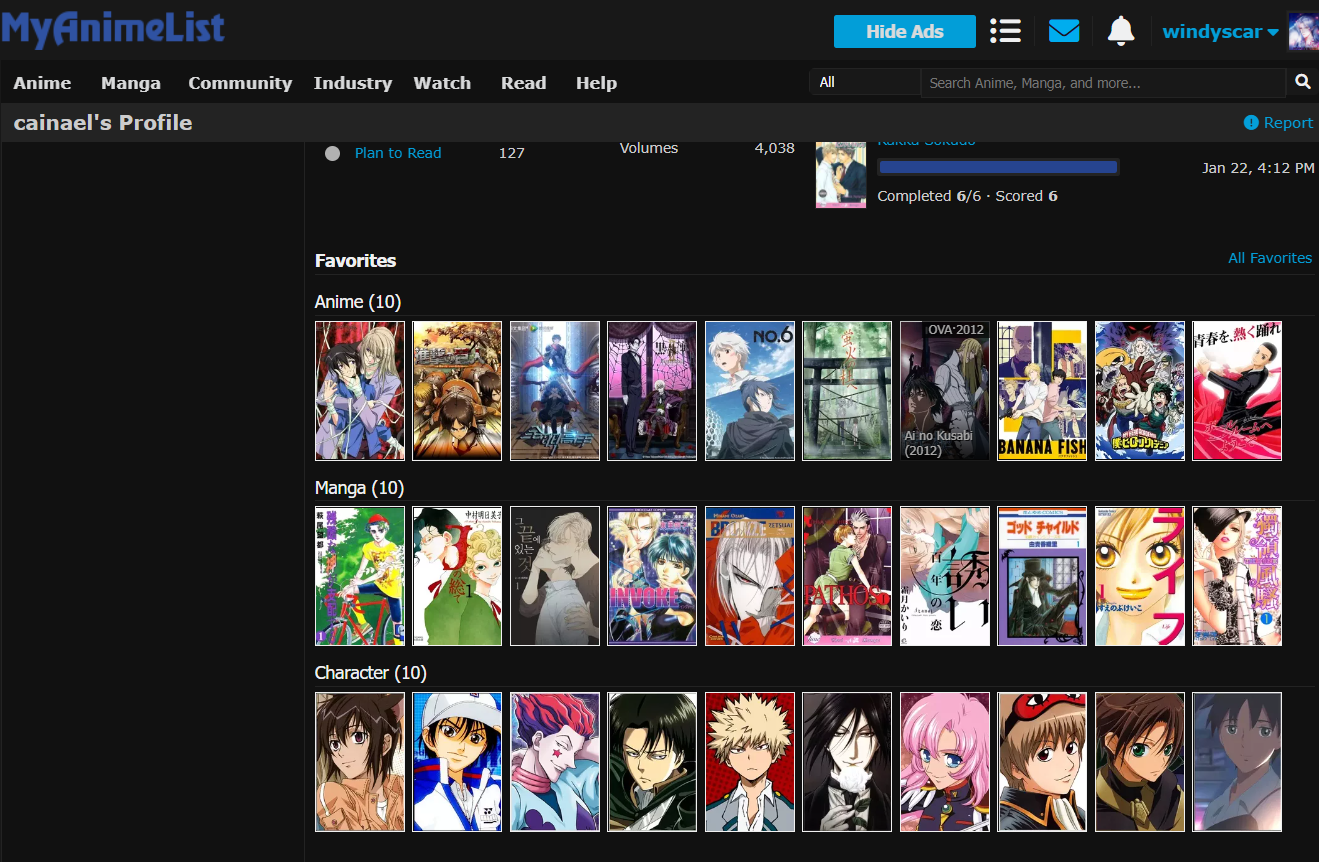This screenshot has width=1319, height=862.
Task: Open the list menu icon in header
Action: [1005, 31]
